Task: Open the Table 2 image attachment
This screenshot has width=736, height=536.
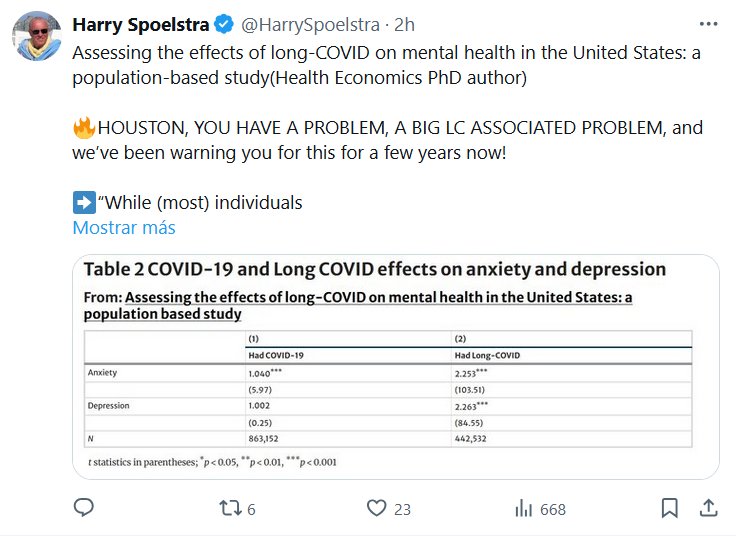Action: 395,366
